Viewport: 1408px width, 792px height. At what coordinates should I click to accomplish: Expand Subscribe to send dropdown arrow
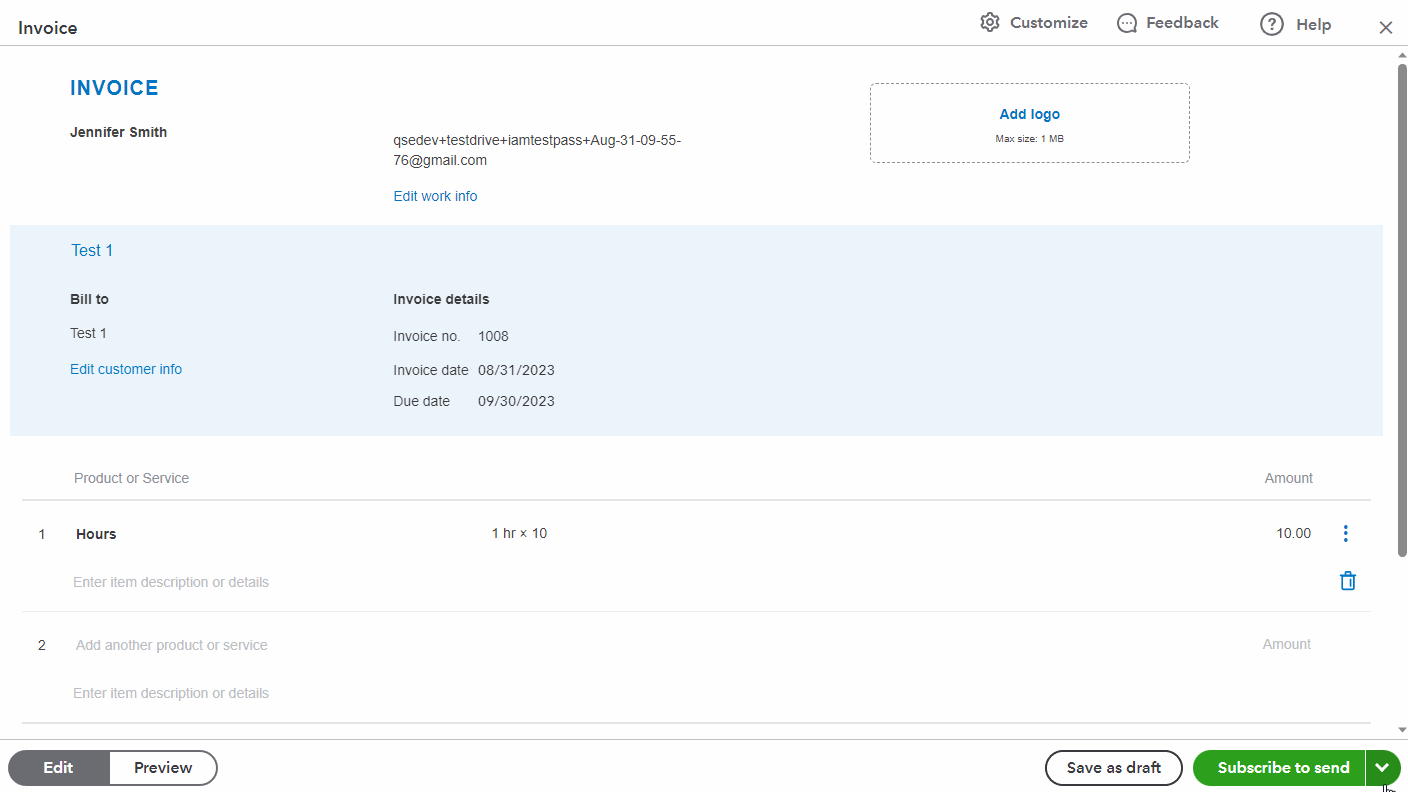1382,768
